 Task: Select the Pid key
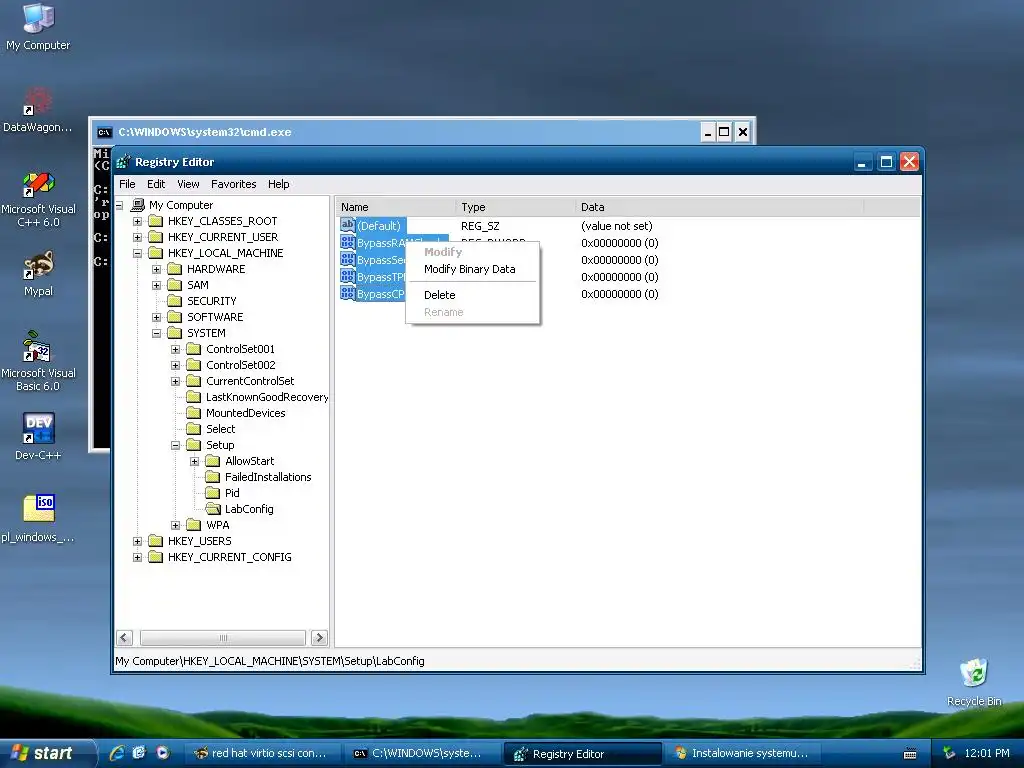tap(232, 493)
